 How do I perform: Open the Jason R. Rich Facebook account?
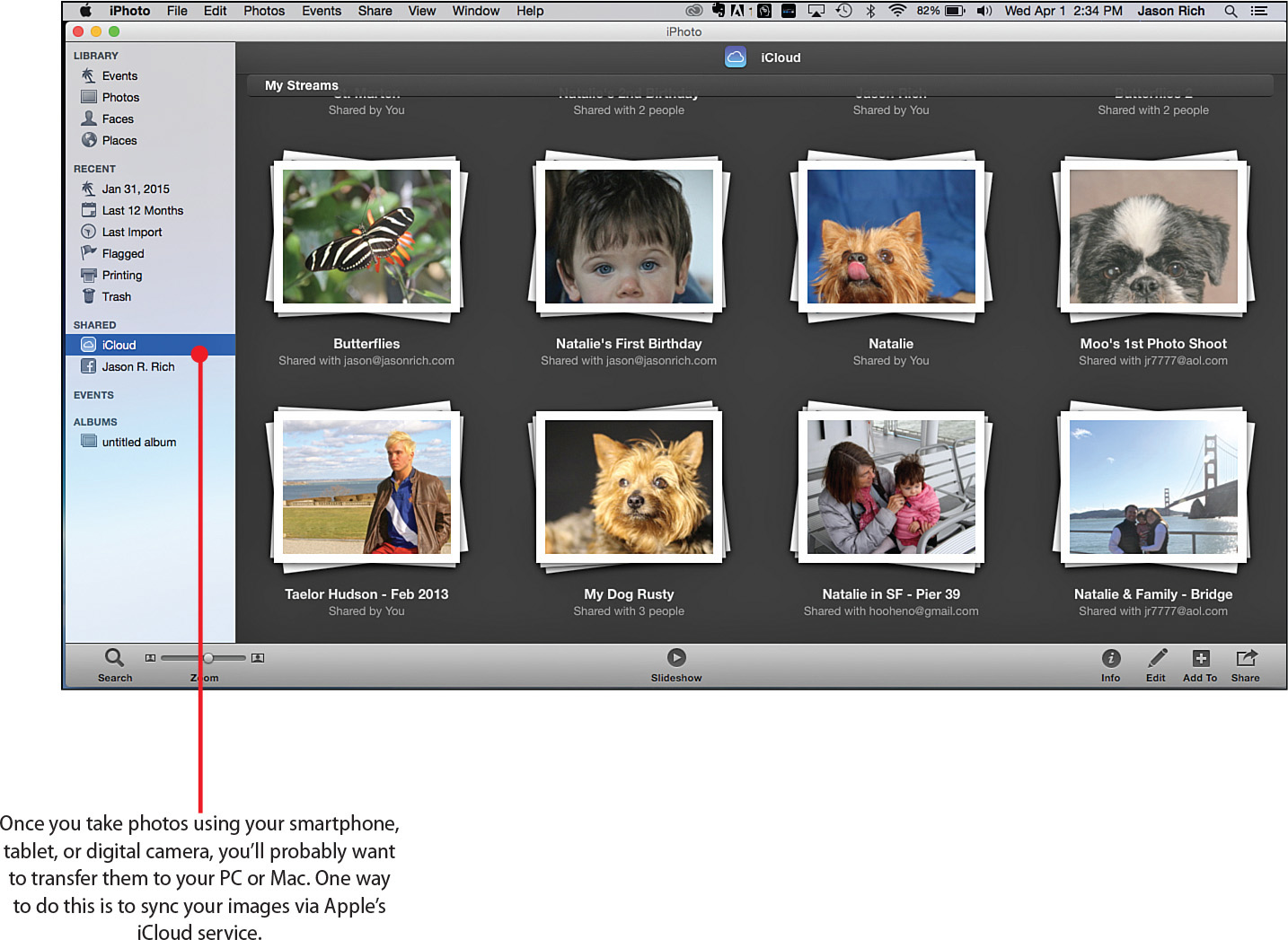pyautogui.click(x=138, y=367)
